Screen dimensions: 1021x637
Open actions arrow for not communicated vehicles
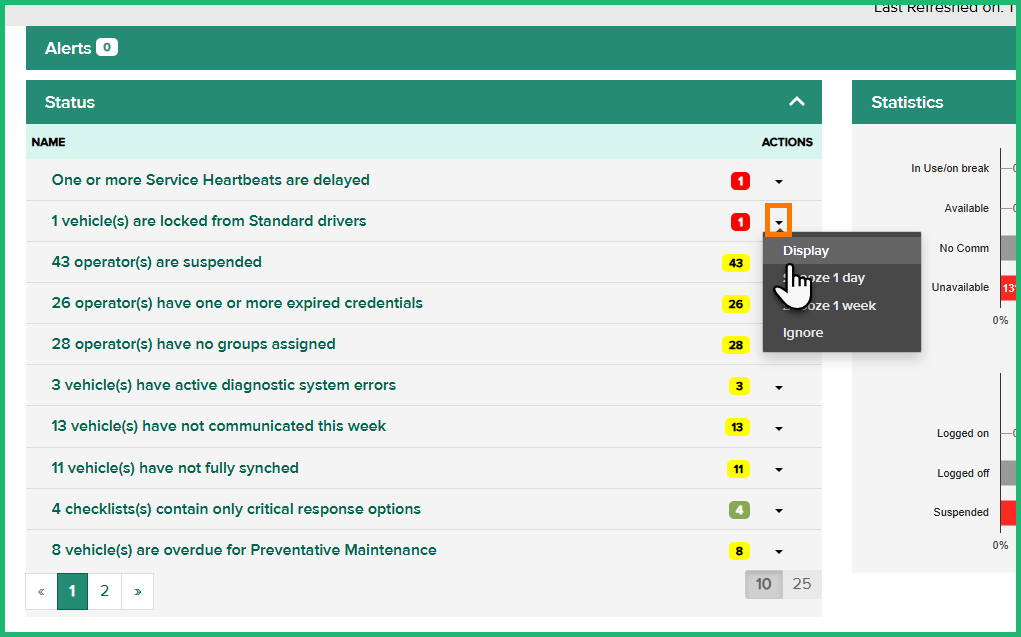[x=779, y=428]
